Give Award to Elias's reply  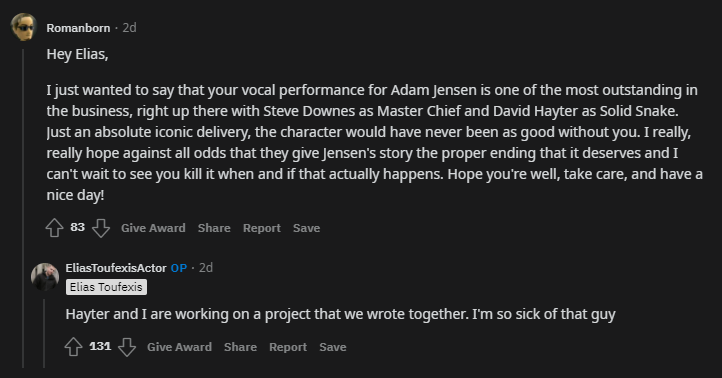point(179,347)
